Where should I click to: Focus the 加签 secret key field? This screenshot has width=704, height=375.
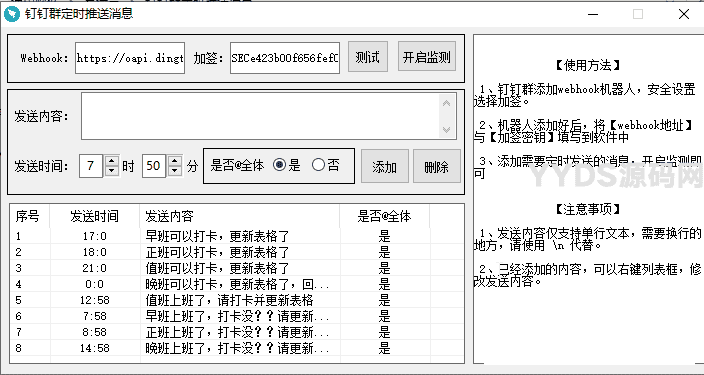285,58
